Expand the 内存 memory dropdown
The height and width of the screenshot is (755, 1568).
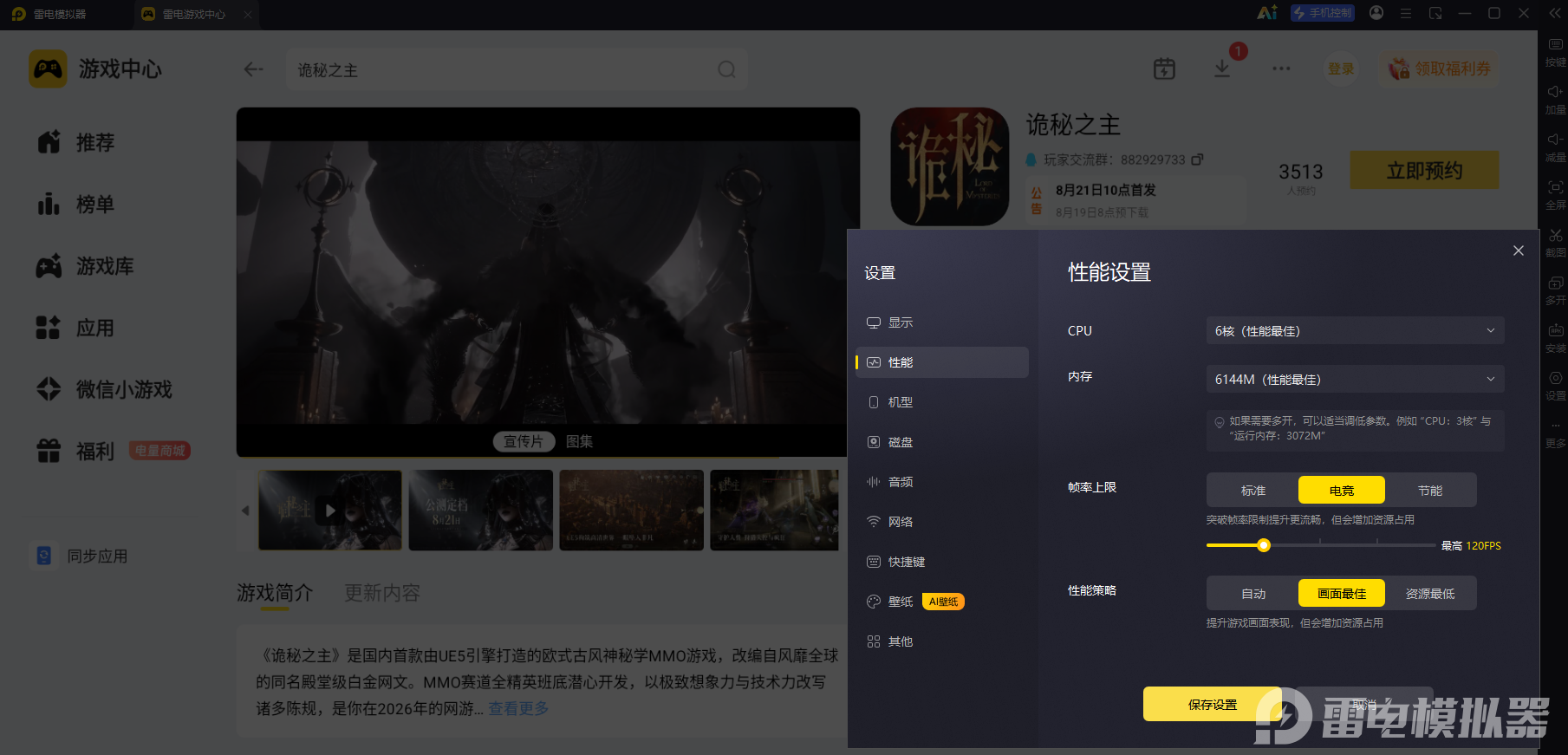pyautogui.click(x=1355, y=380)
